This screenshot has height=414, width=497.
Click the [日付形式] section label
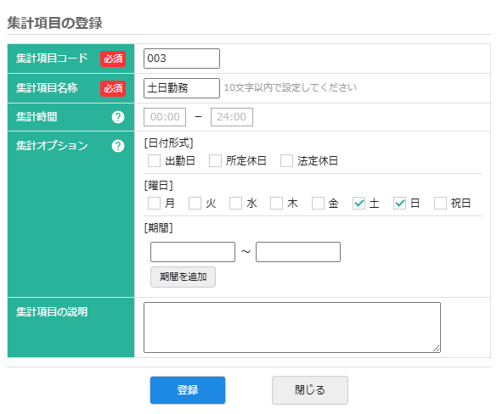tap(169, 143)
